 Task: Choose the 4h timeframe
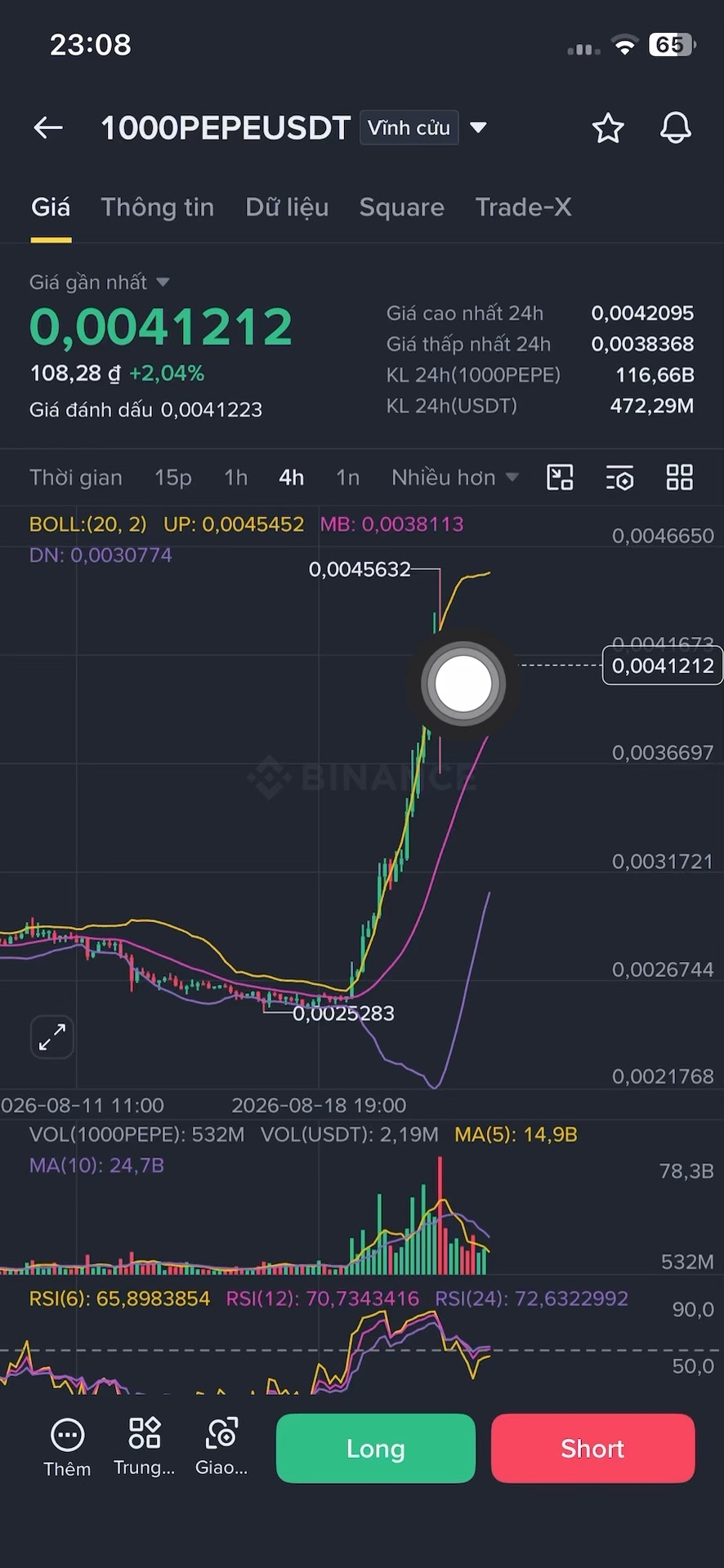(292, 478)
